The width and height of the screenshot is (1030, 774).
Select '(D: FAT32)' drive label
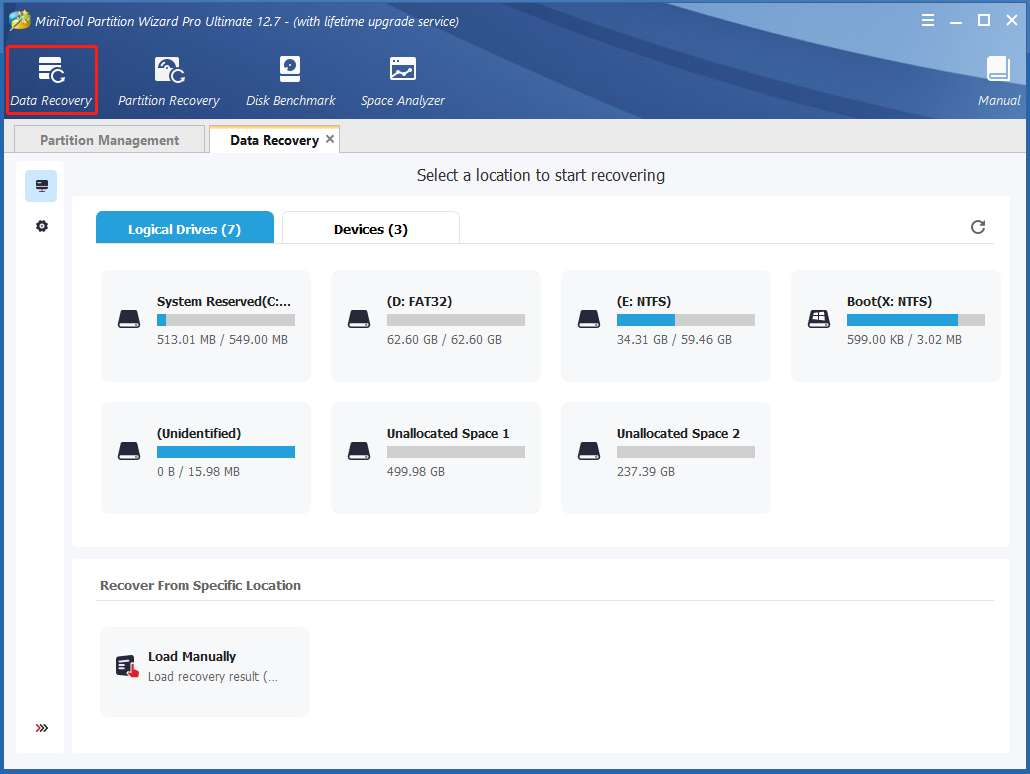coord(419,301)
